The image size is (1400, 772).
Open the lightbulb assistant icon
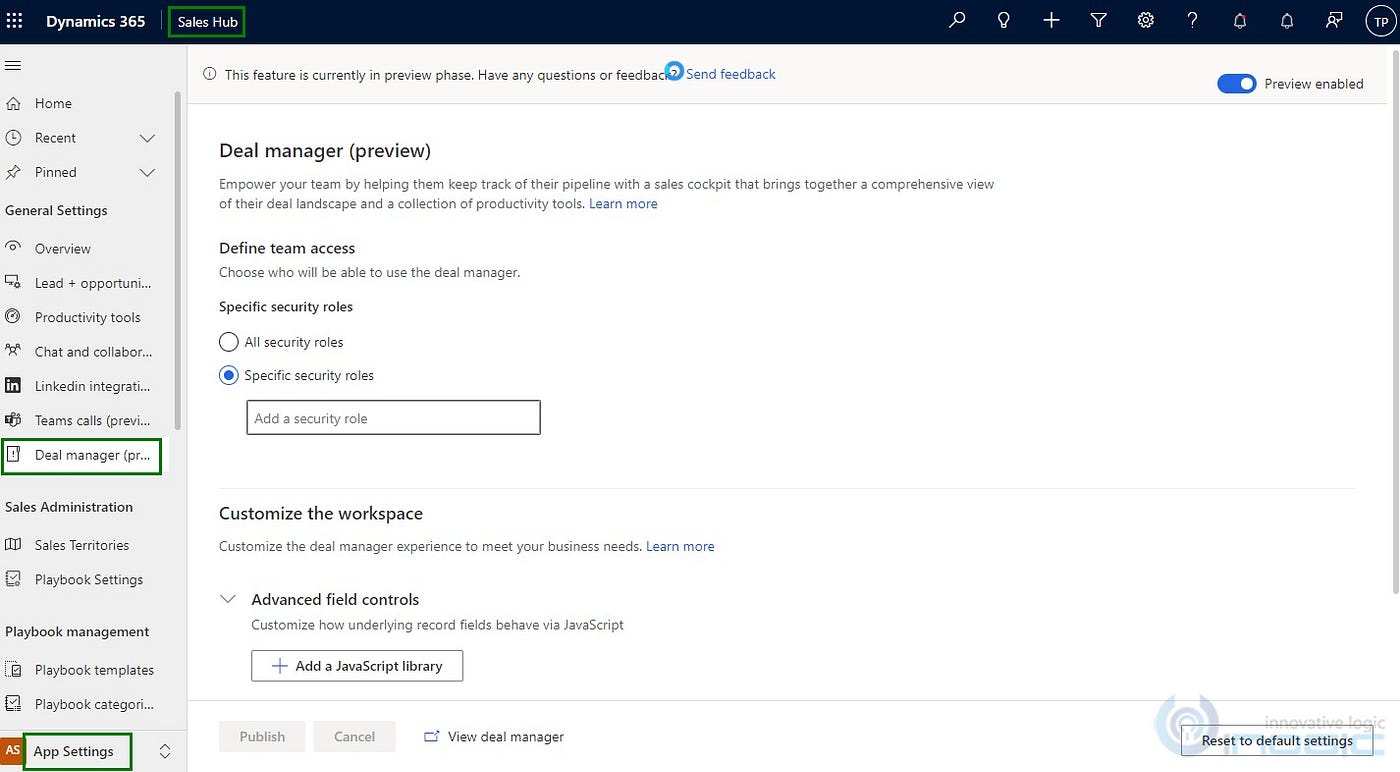tap(1004, 20)
